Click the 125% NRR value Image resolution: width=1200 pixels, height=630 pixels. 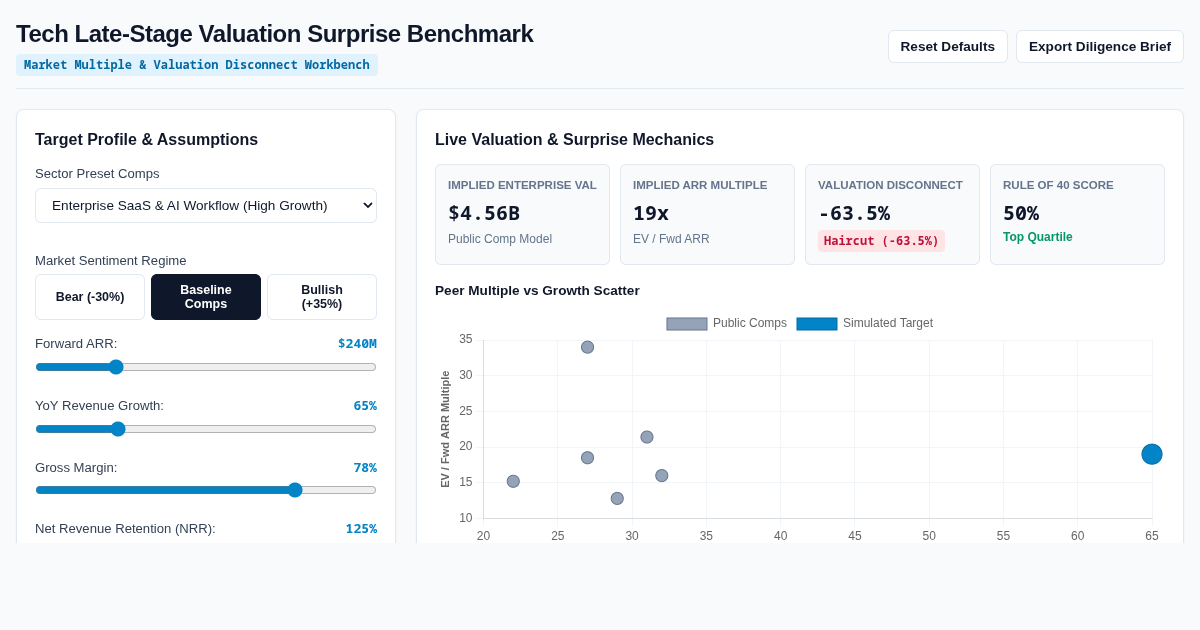click(361, 528)
